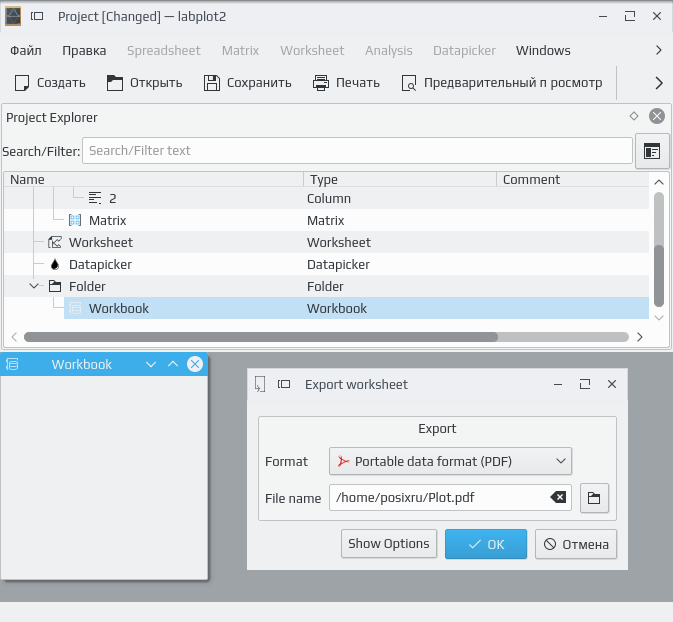Open the Matrix menu

(240, 51)
